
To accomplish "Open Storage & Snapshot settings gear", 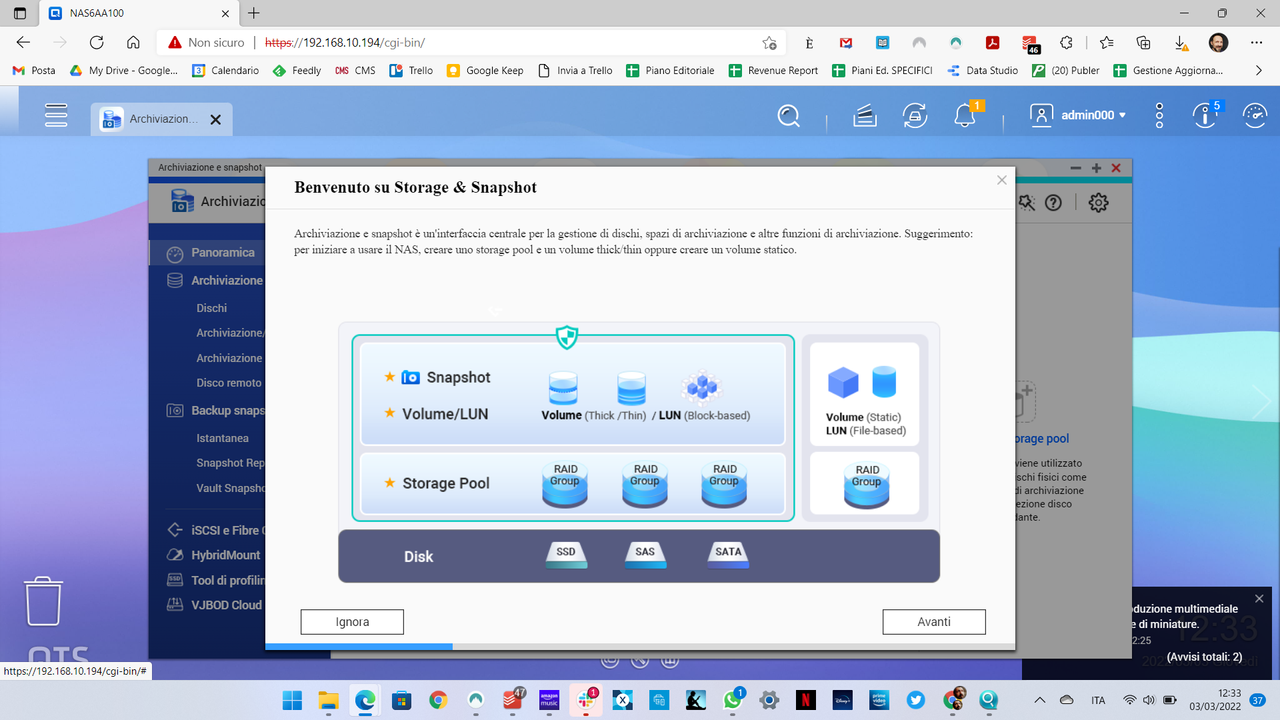I will tap(1098, 202).
